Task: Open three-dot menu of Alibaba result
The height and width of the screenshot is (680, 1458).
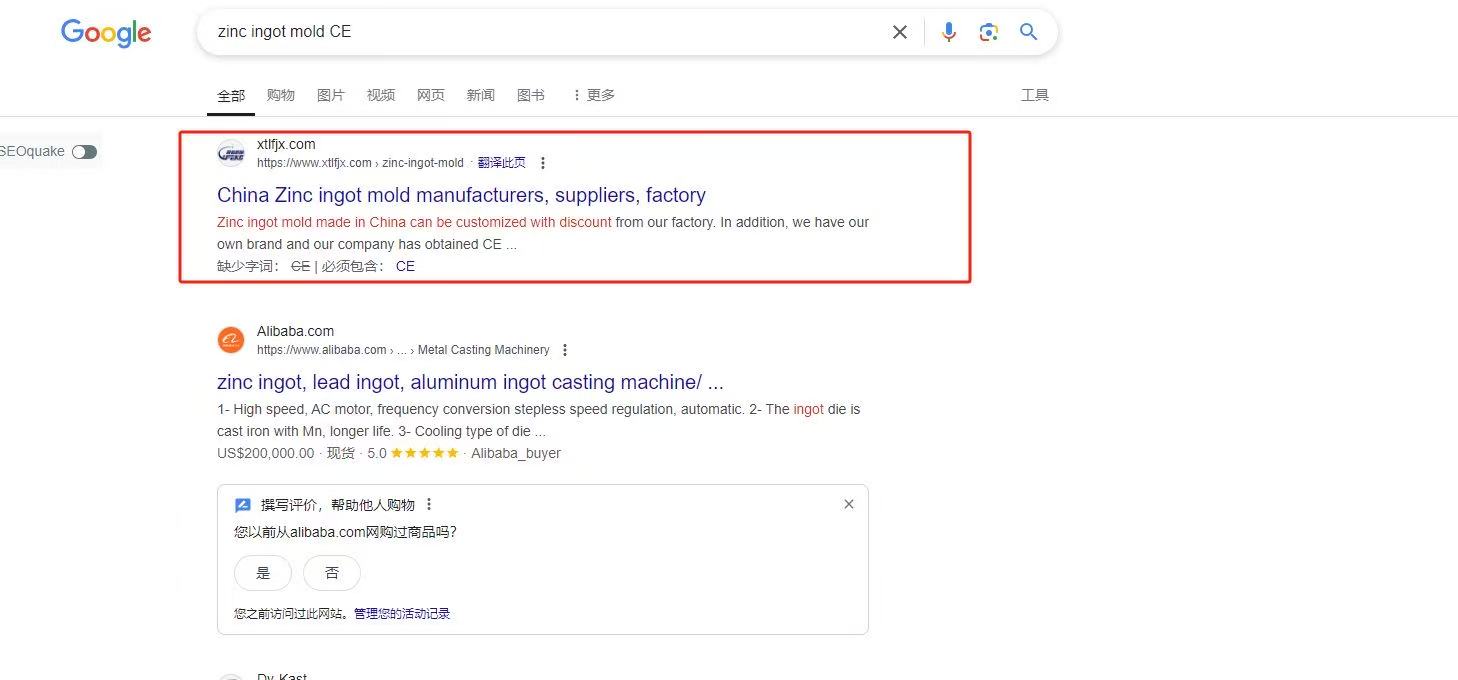Action: pyautogui.click(x=565, y=350)
